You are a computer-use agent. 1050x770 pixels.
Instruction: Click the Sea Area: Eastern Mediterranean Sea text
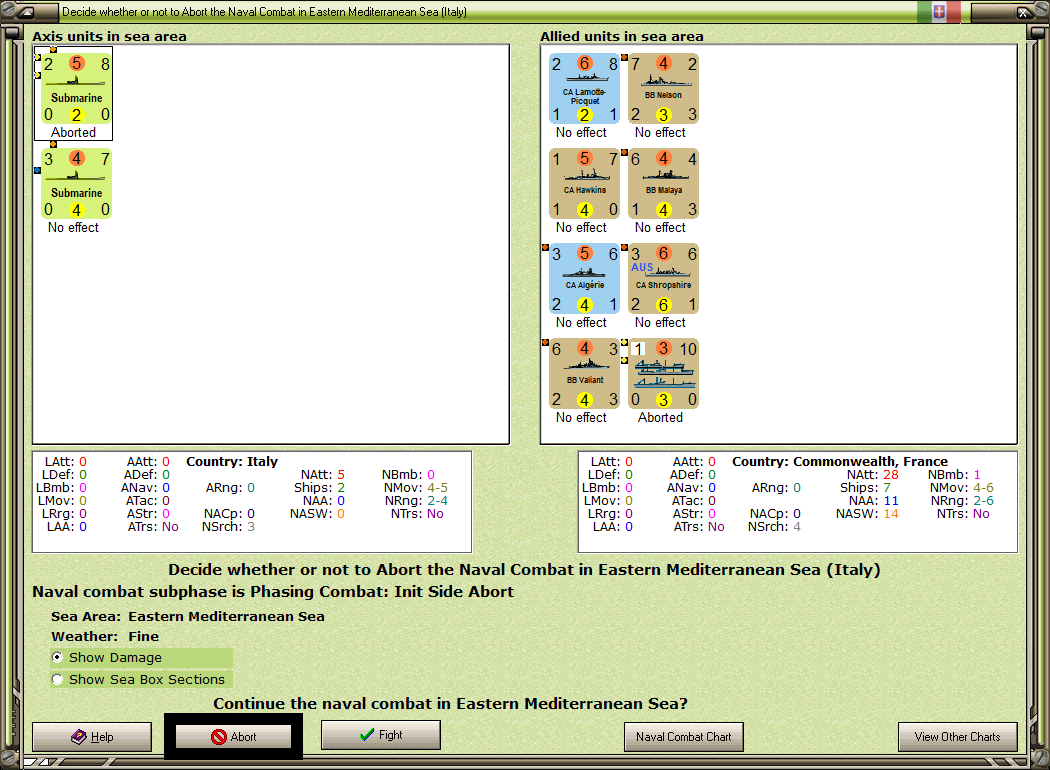(x=188, y=617)
